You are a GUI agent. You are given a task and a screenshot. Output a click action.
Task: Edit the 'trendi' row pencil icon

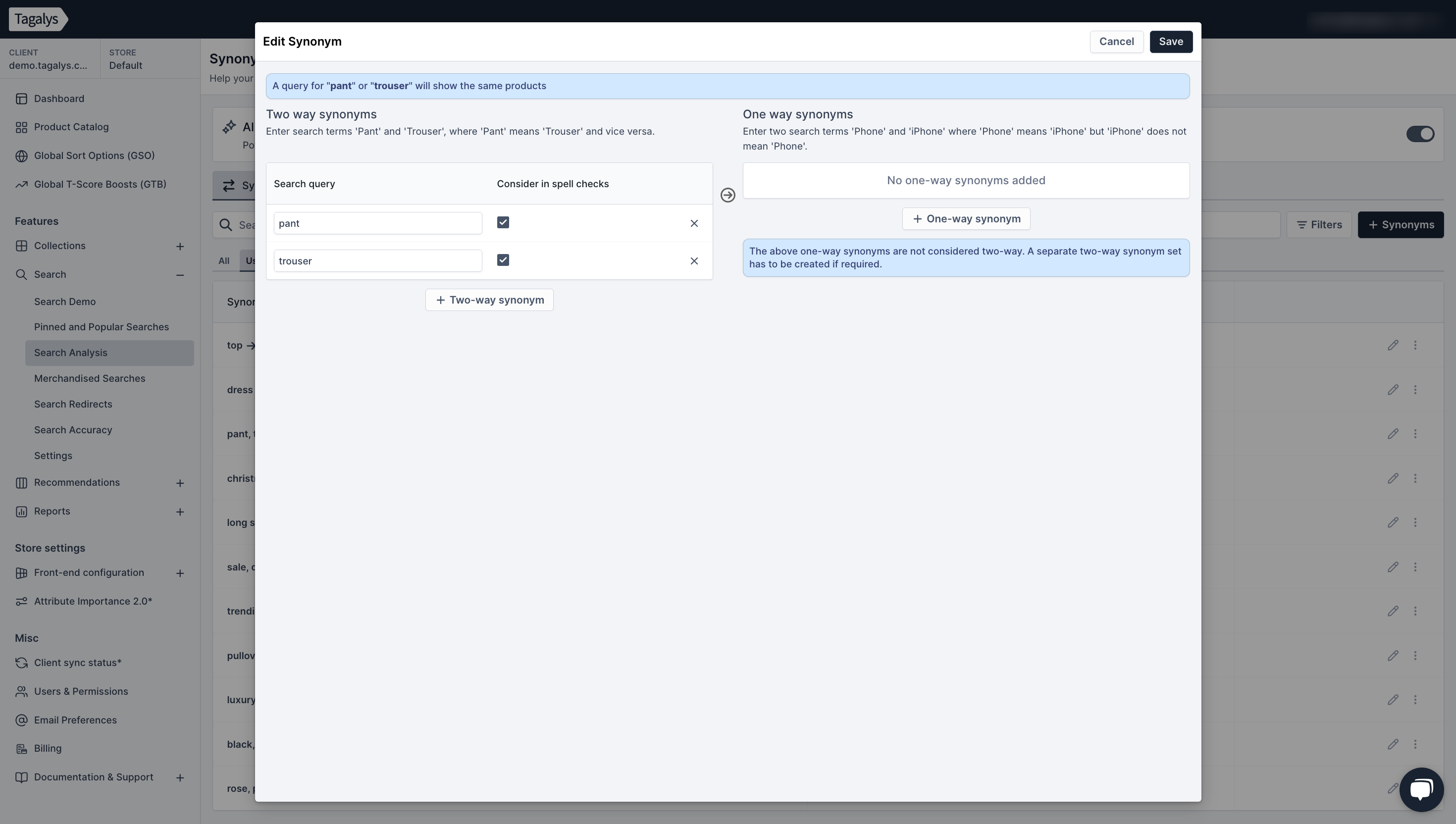pyautogui.click(x=1393, y=611)
